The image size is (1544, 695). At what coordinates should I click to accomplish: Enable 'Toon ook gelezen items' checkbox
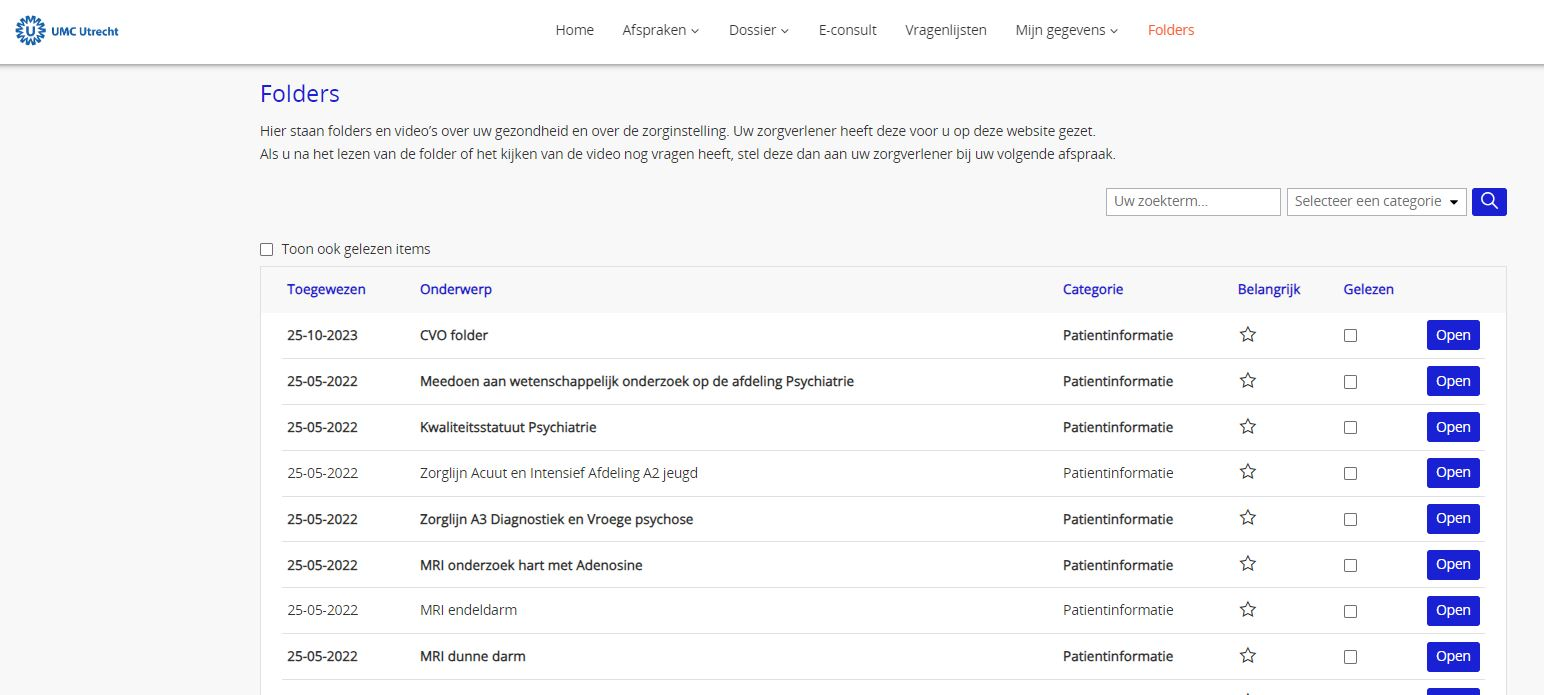coord(267,249)
